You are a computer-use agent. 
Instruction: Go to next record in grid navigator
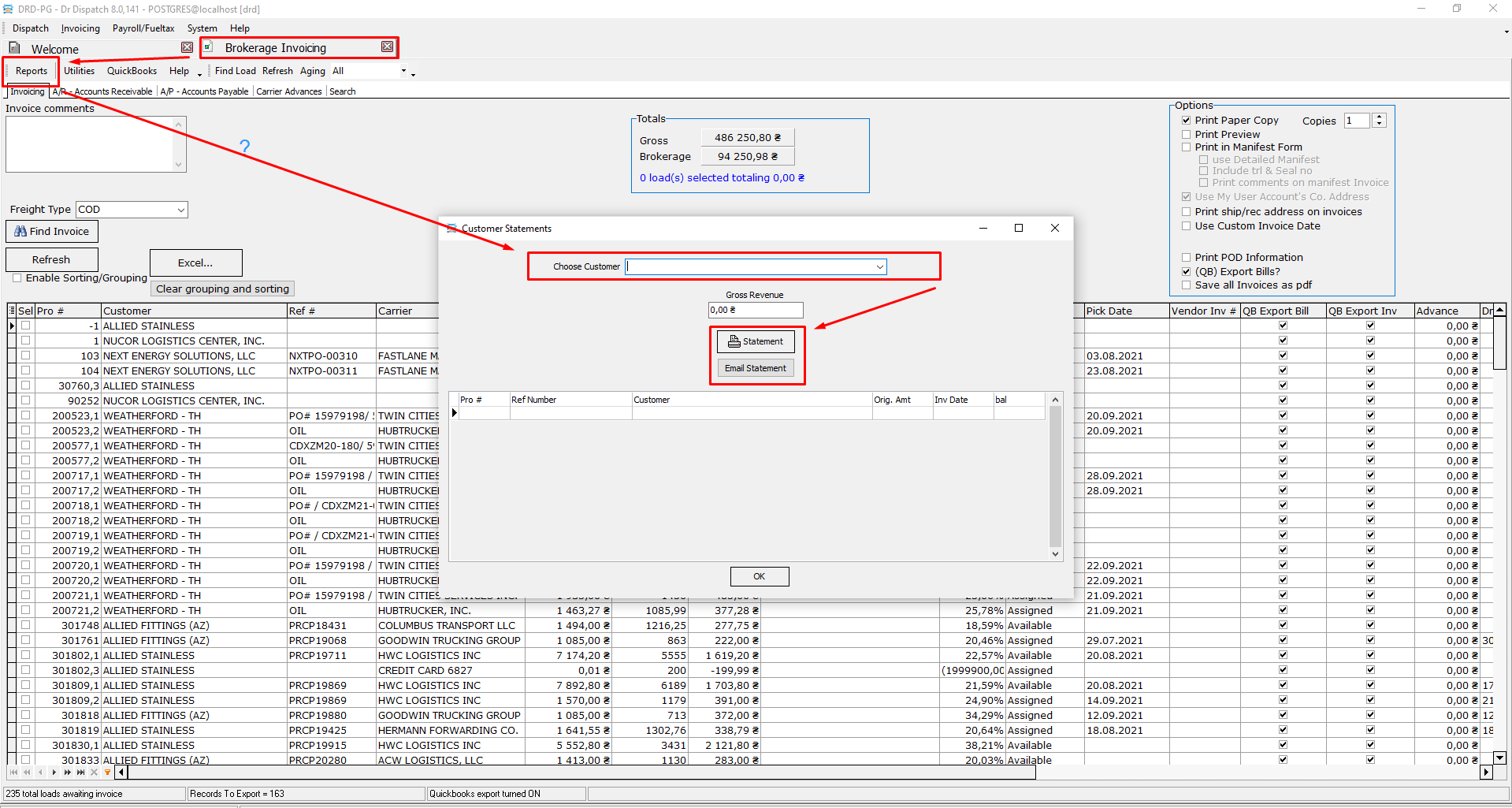pyautogui.click(x=54, y=773)
